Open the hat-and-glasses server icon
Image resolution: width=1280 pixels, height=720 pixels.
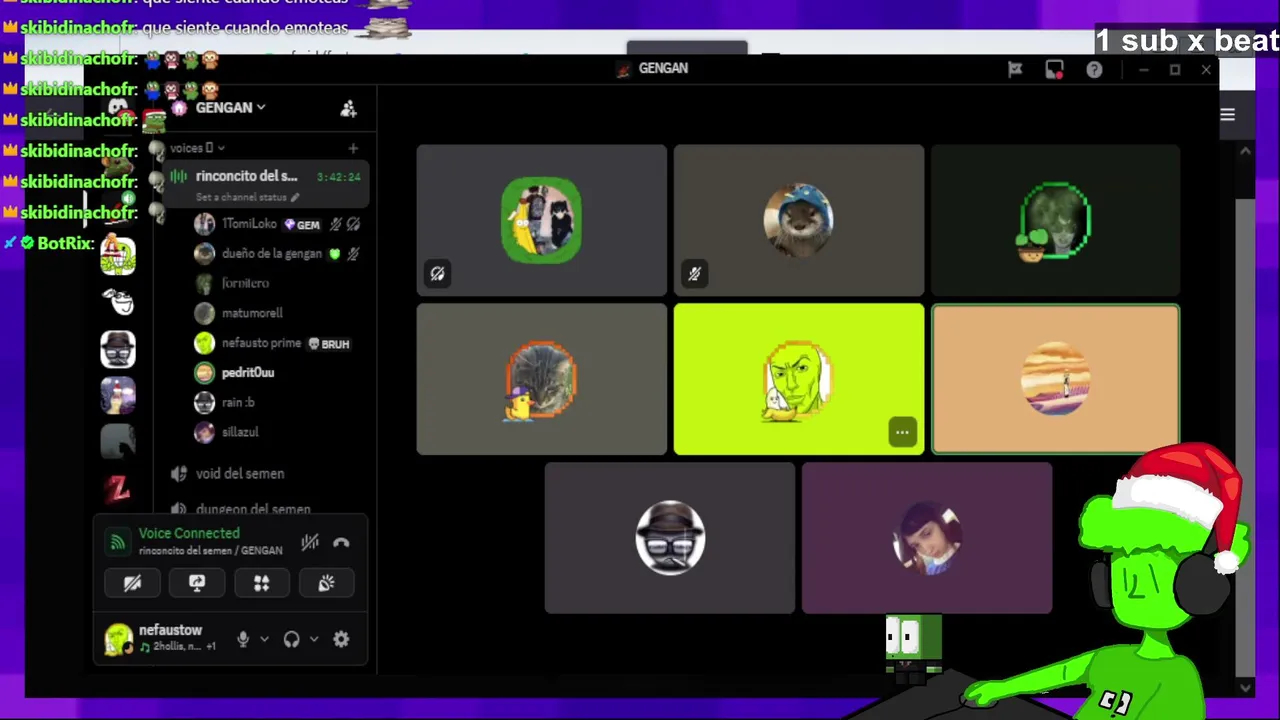118,349
